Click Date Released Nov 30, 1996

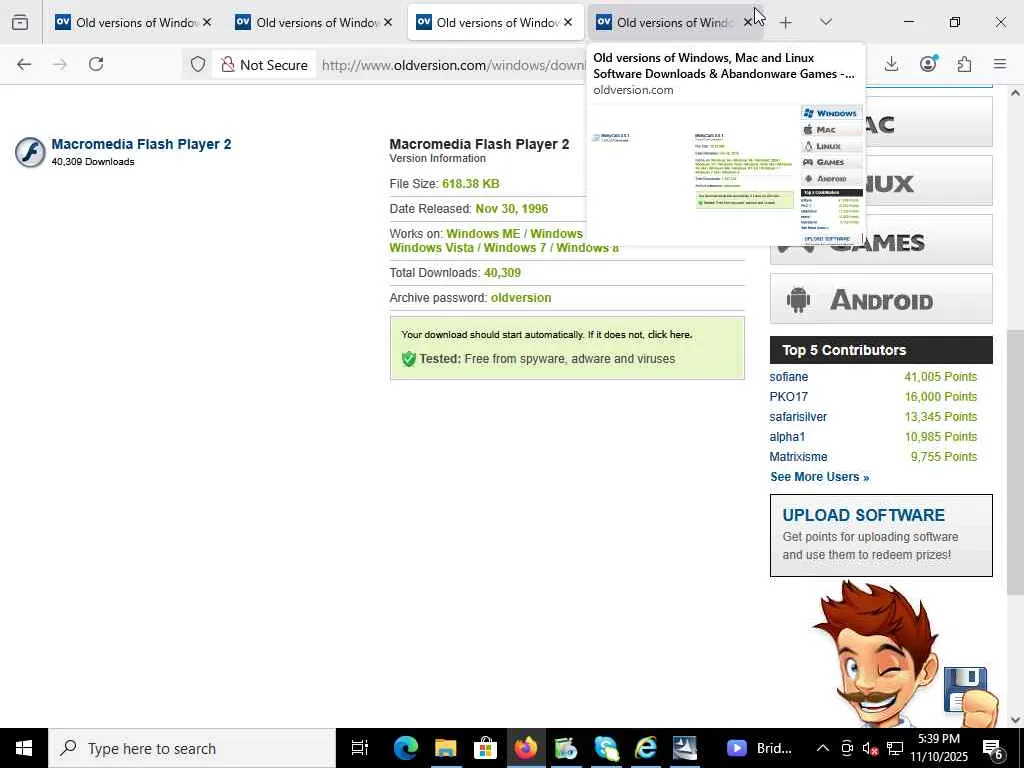512,209
